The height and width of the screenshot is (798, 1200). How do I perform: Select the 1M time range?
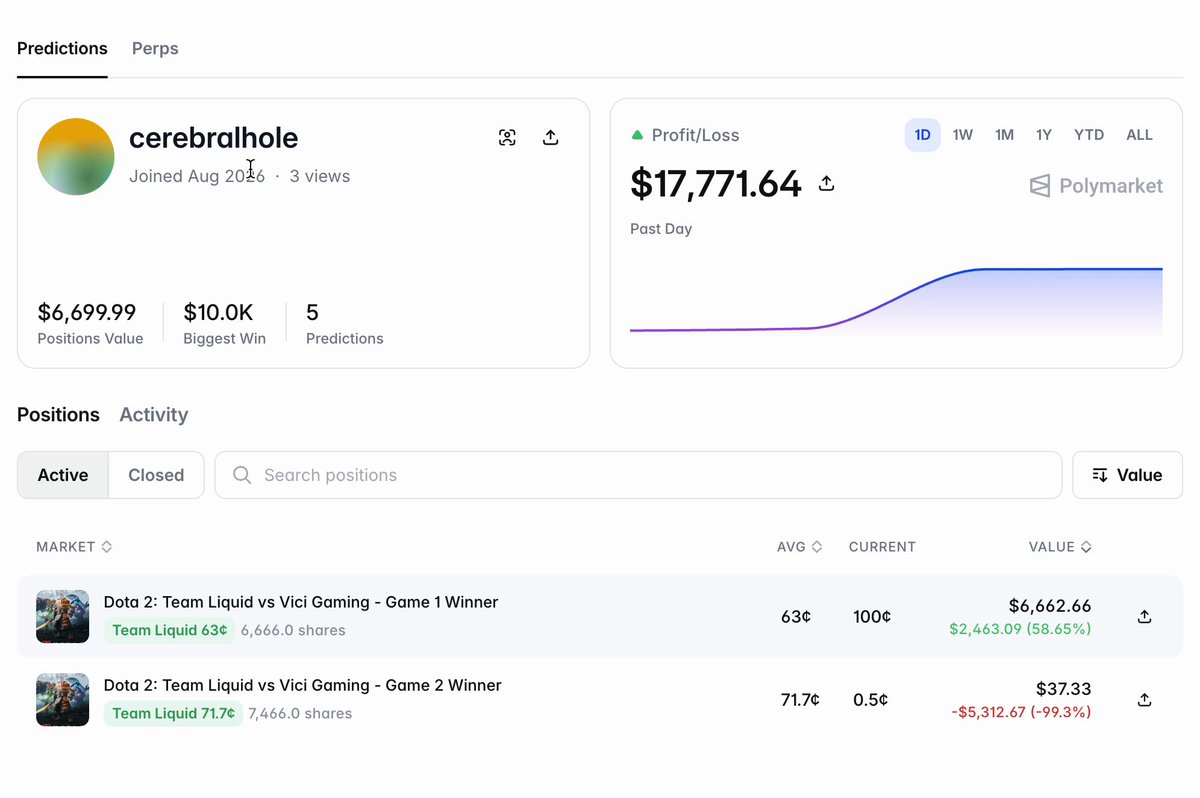coord(1004,135)
